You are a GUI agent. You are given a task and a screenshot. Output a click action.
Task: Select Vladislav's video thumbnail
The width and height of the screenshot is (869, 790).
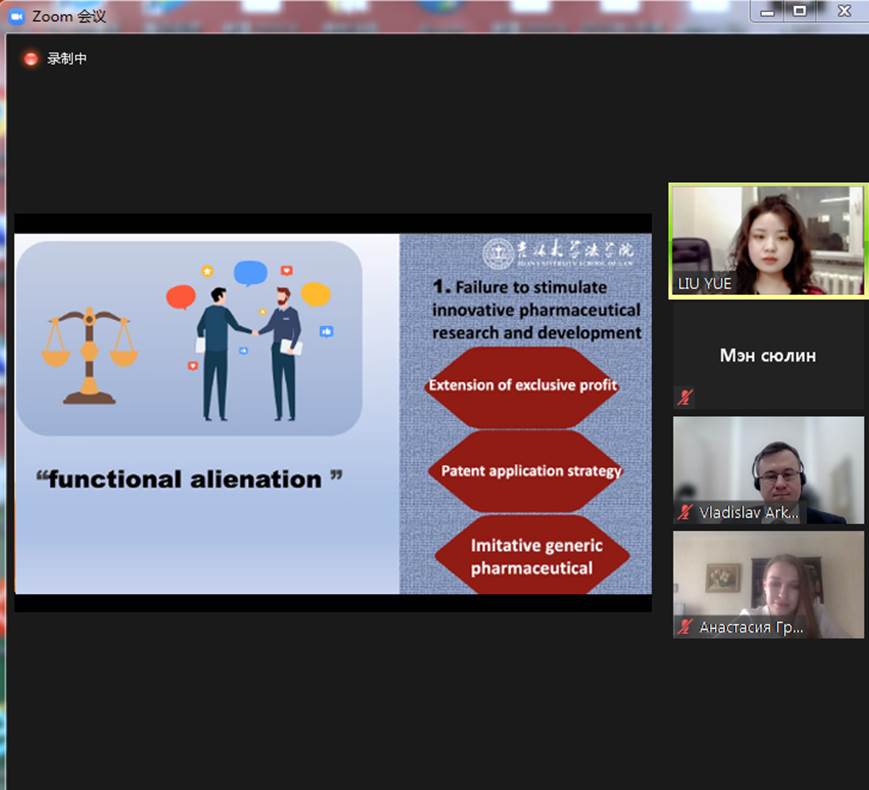tap(767, 469)
